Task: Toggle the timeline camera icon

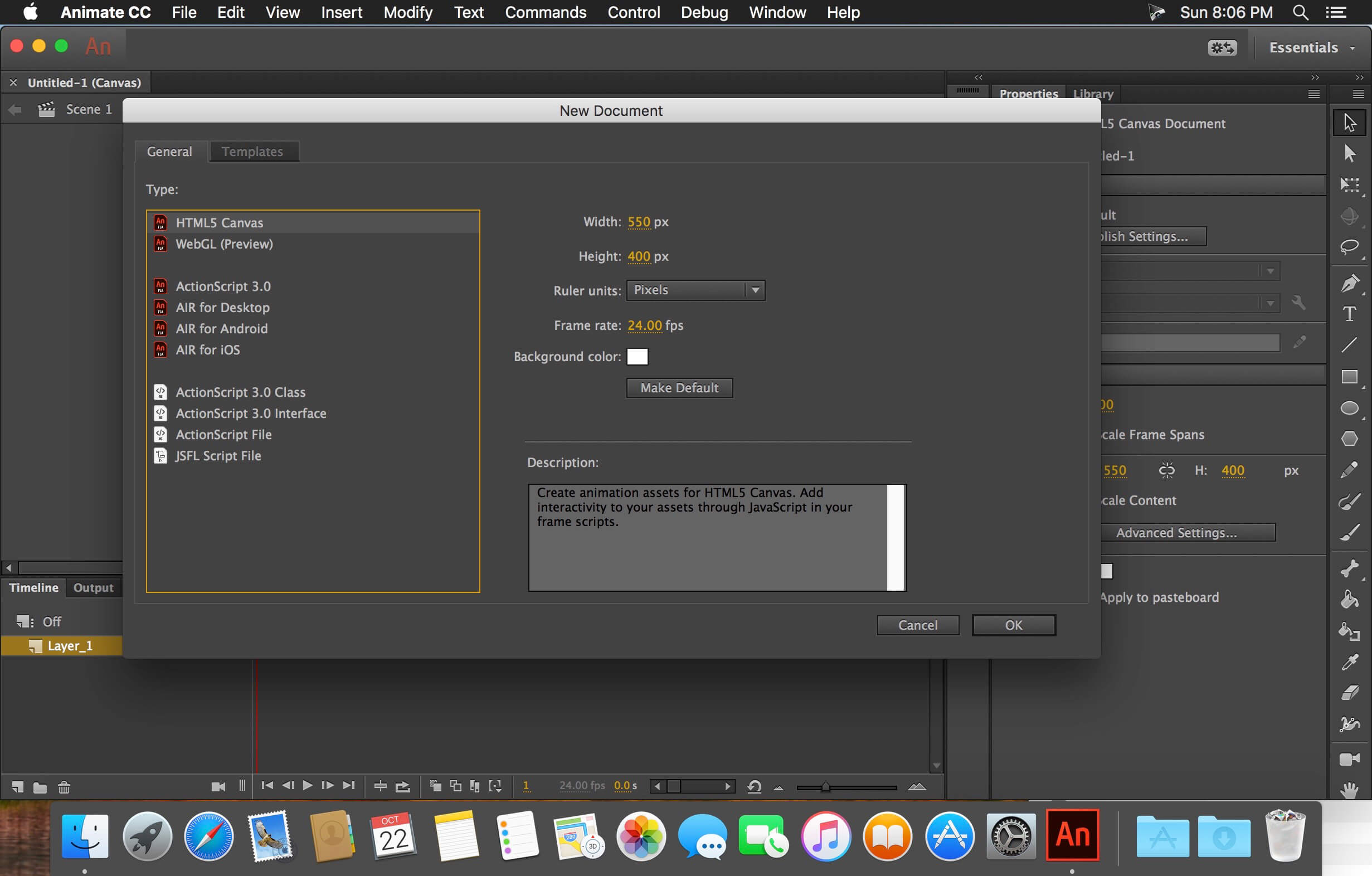Action: point(218,787)
